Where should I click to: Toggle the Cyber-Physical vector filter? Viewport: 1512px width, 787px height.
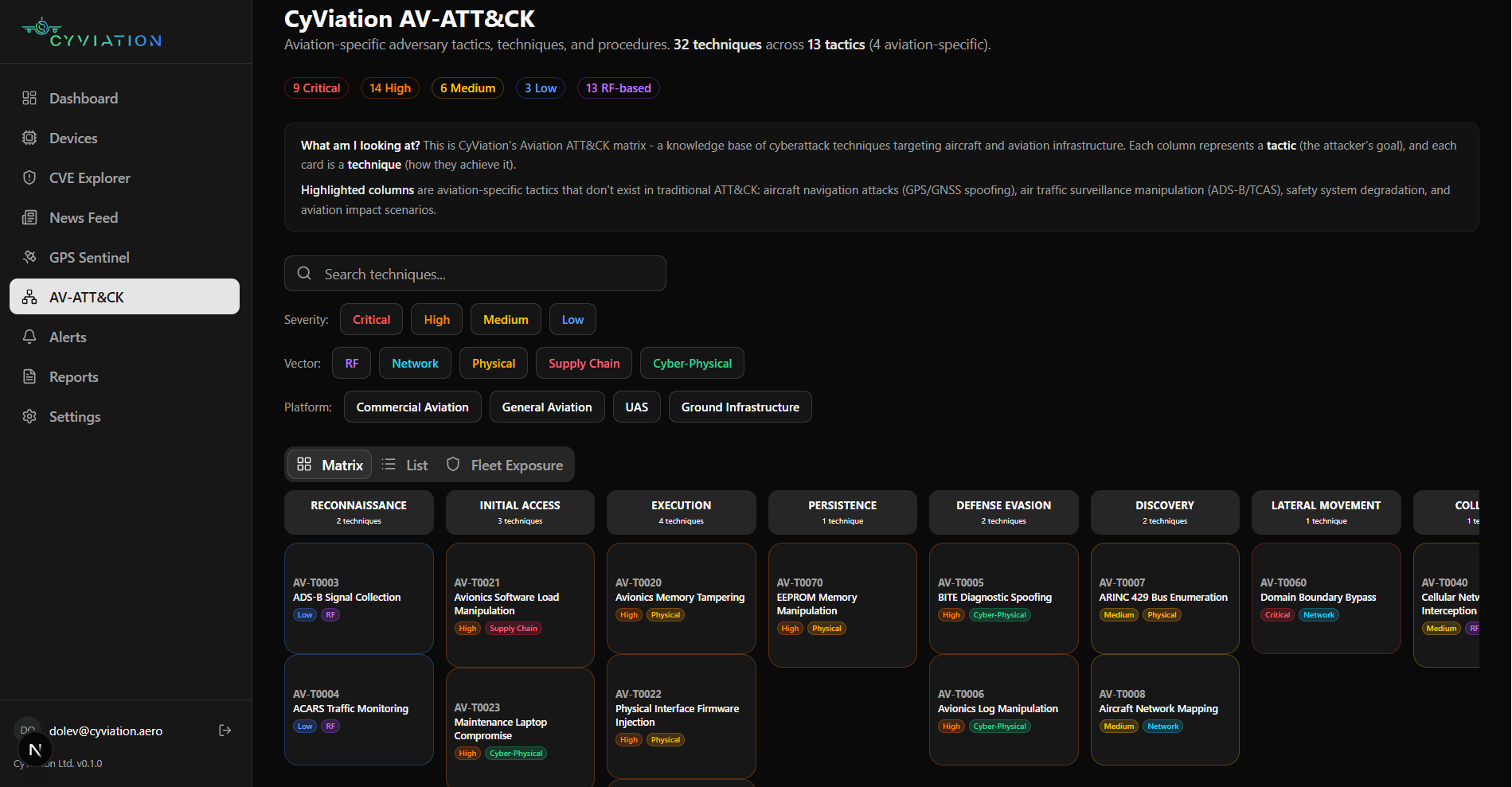692,363
